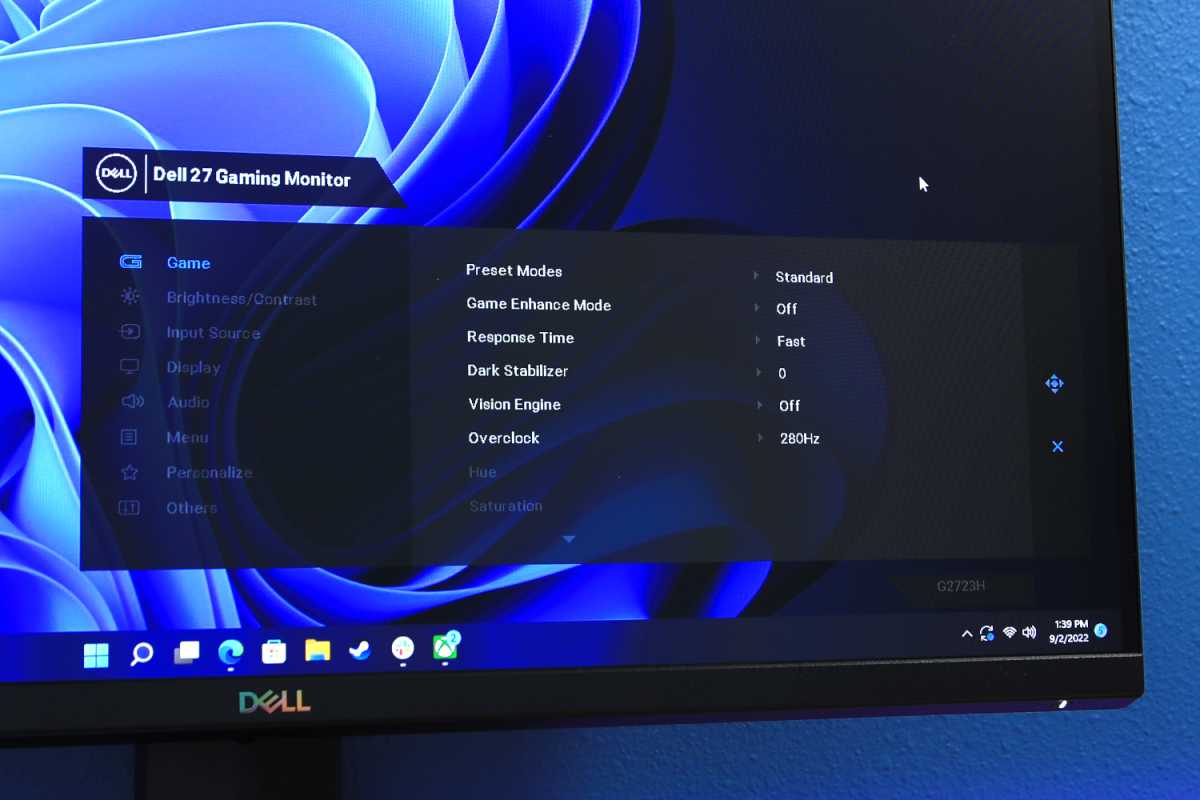Open the Personalize category

[209, 472]
